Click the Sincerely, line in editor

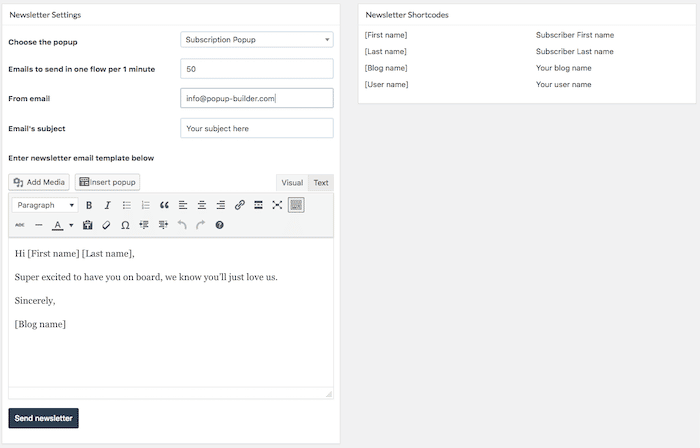pos(35,301)
